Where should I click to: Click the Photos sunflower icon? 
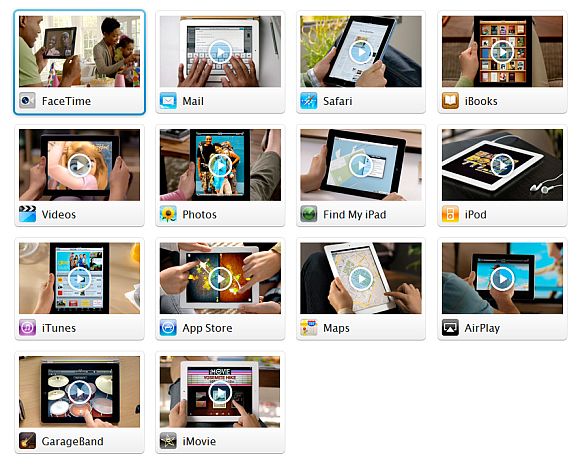click(168, 214)
